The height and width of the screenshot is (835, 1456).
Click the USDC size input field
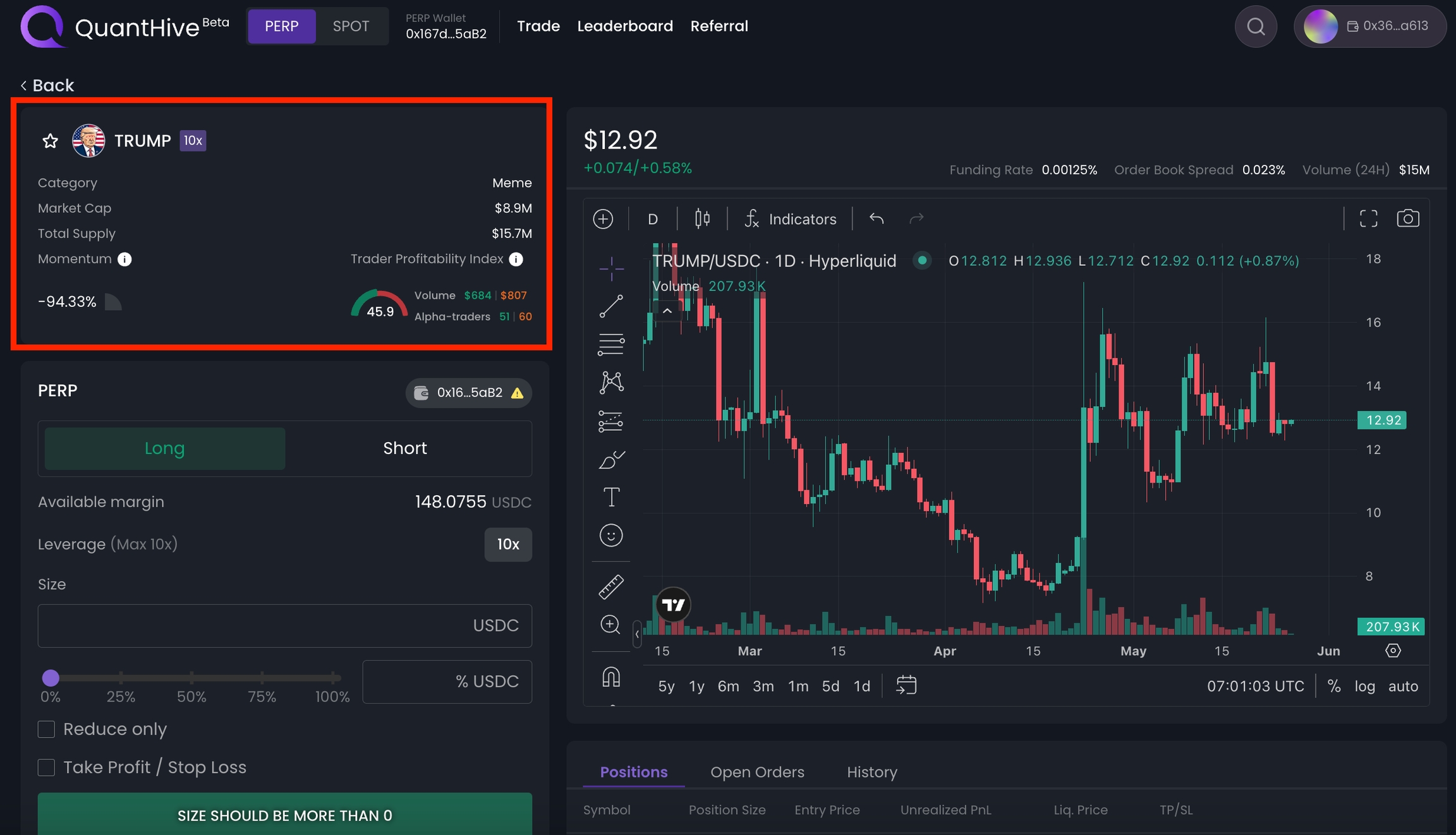pyautogui.click(x=253, y=625)
